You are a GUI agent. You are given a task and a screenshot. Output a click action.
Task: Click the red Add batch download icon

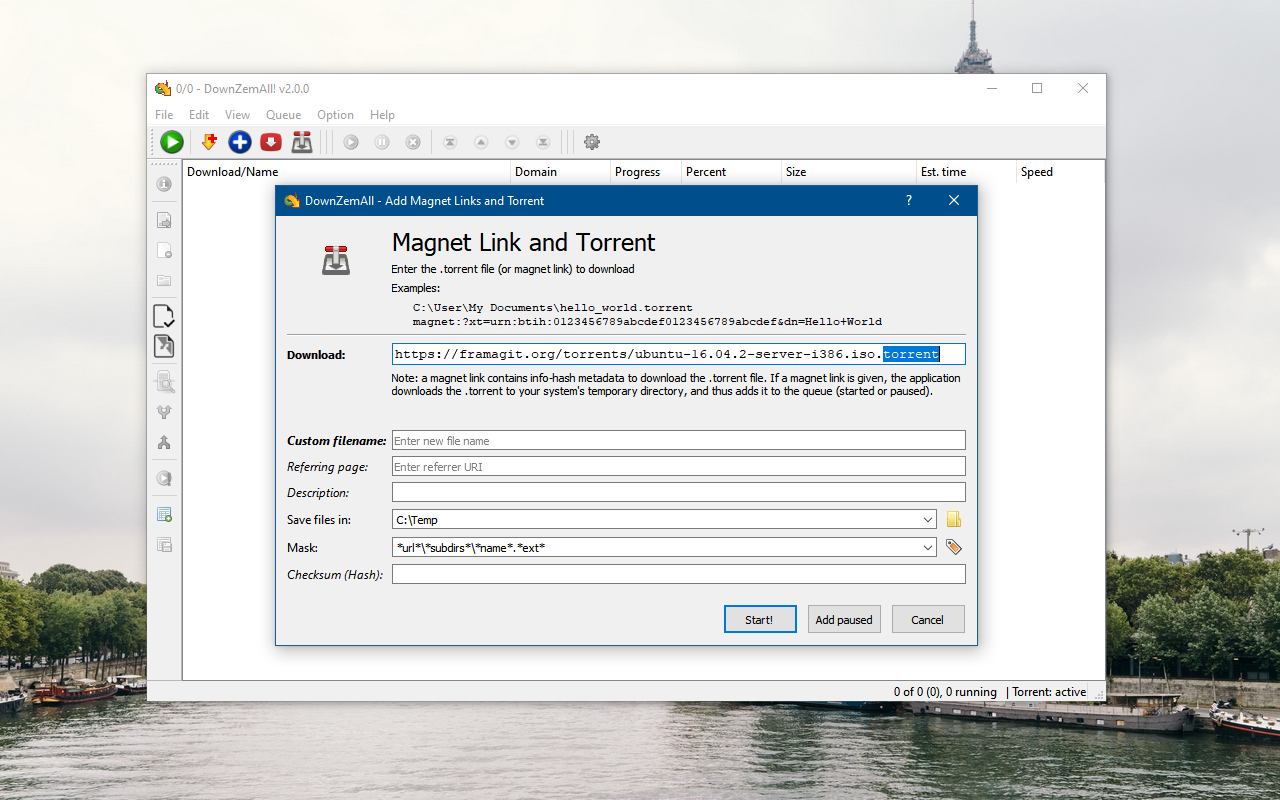point(271,142)
